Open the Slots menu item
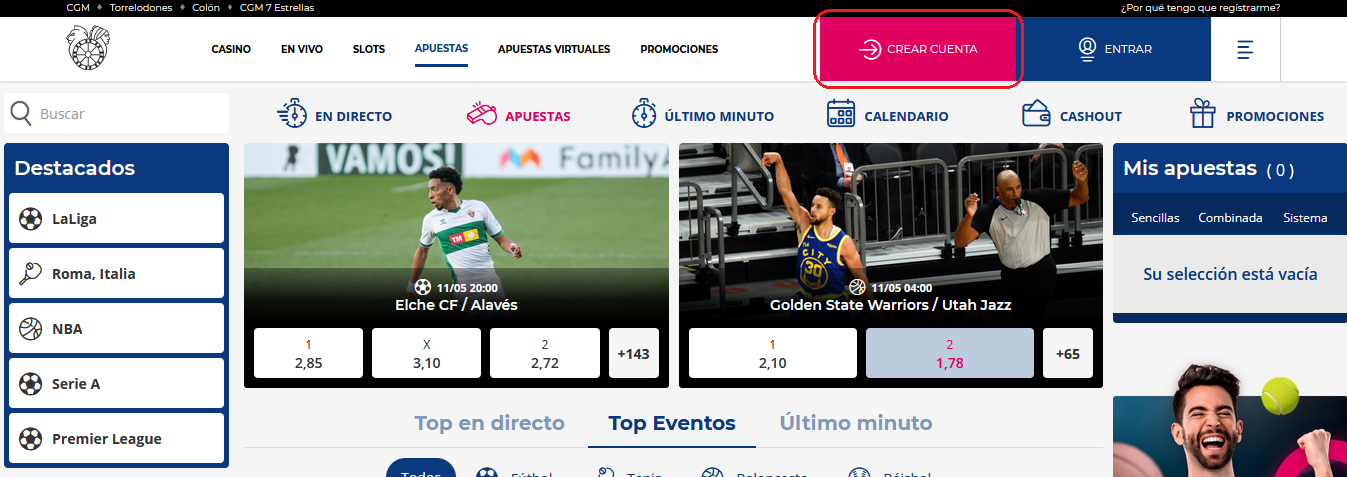The width and height of the screenshot is (1347, 477). click(x=369, y=49)
